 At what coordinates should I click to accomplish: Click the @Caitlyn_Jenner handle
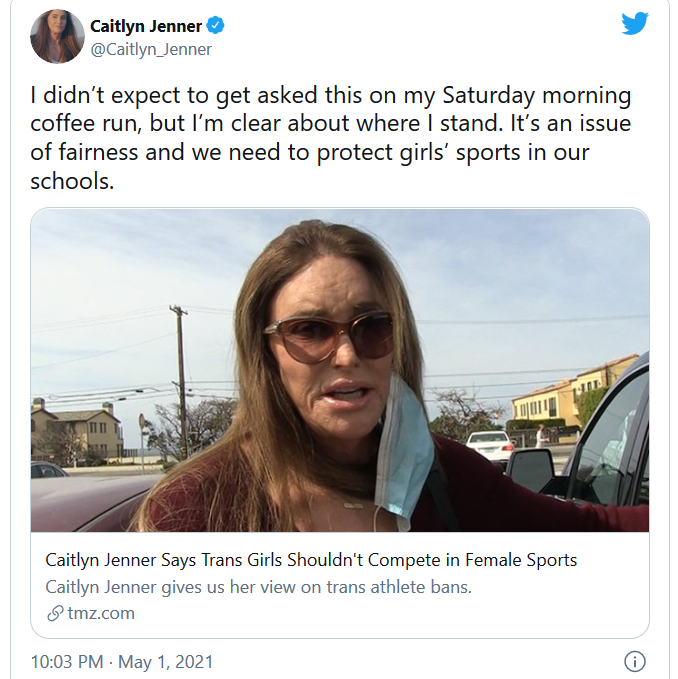(x=150, y=49)
